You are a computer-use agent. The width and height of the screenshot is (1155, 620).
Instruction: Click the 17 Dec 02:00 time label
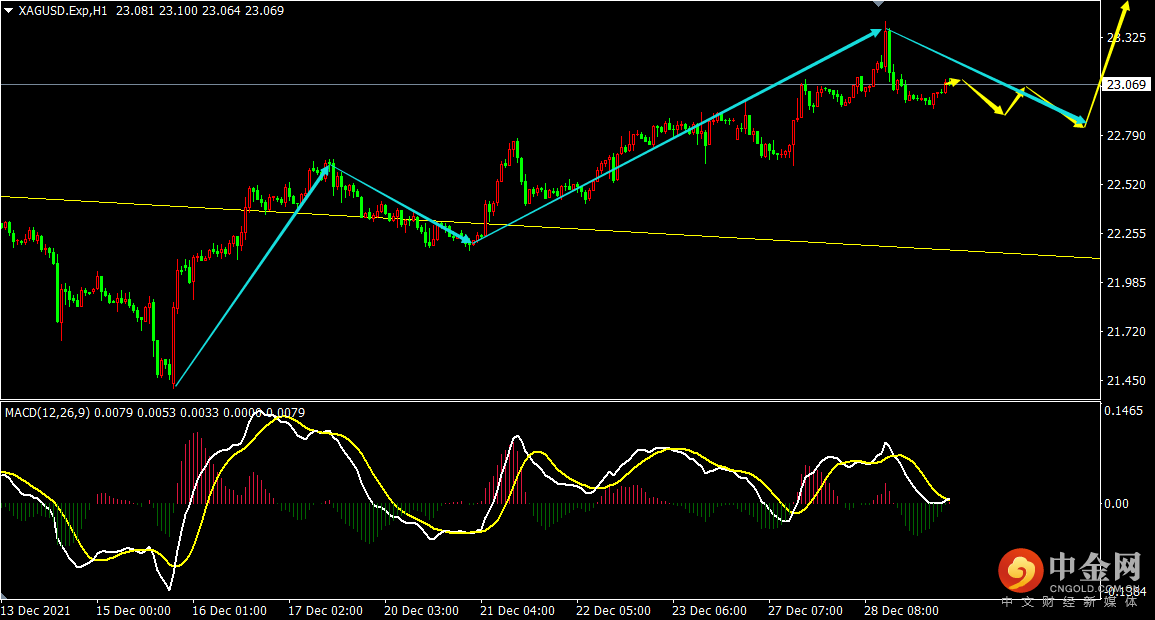pos(325,611)
